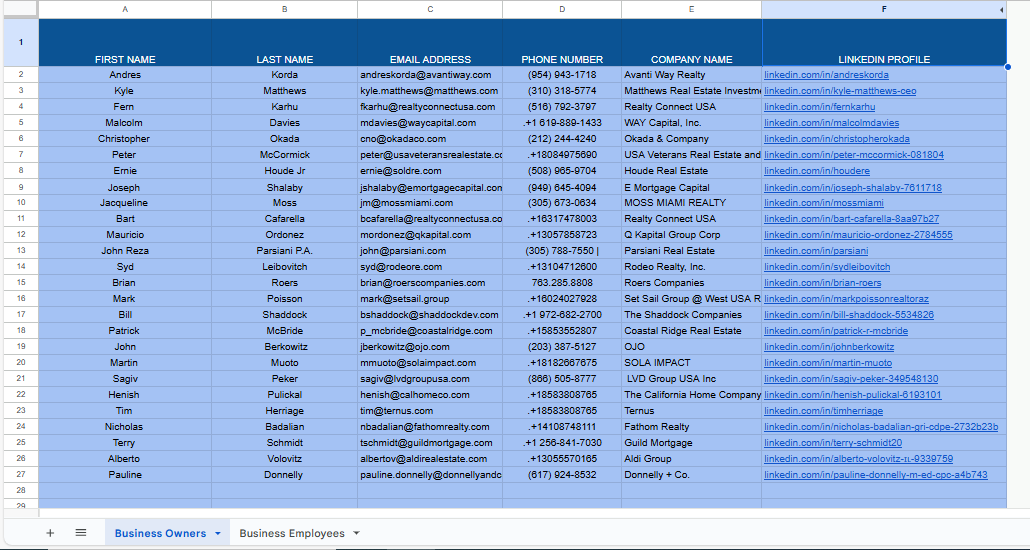Viewport: 1030px width, 550px height.
Task: Select the Realty Connect USA cell for Fern
Action: click(692, 106)
